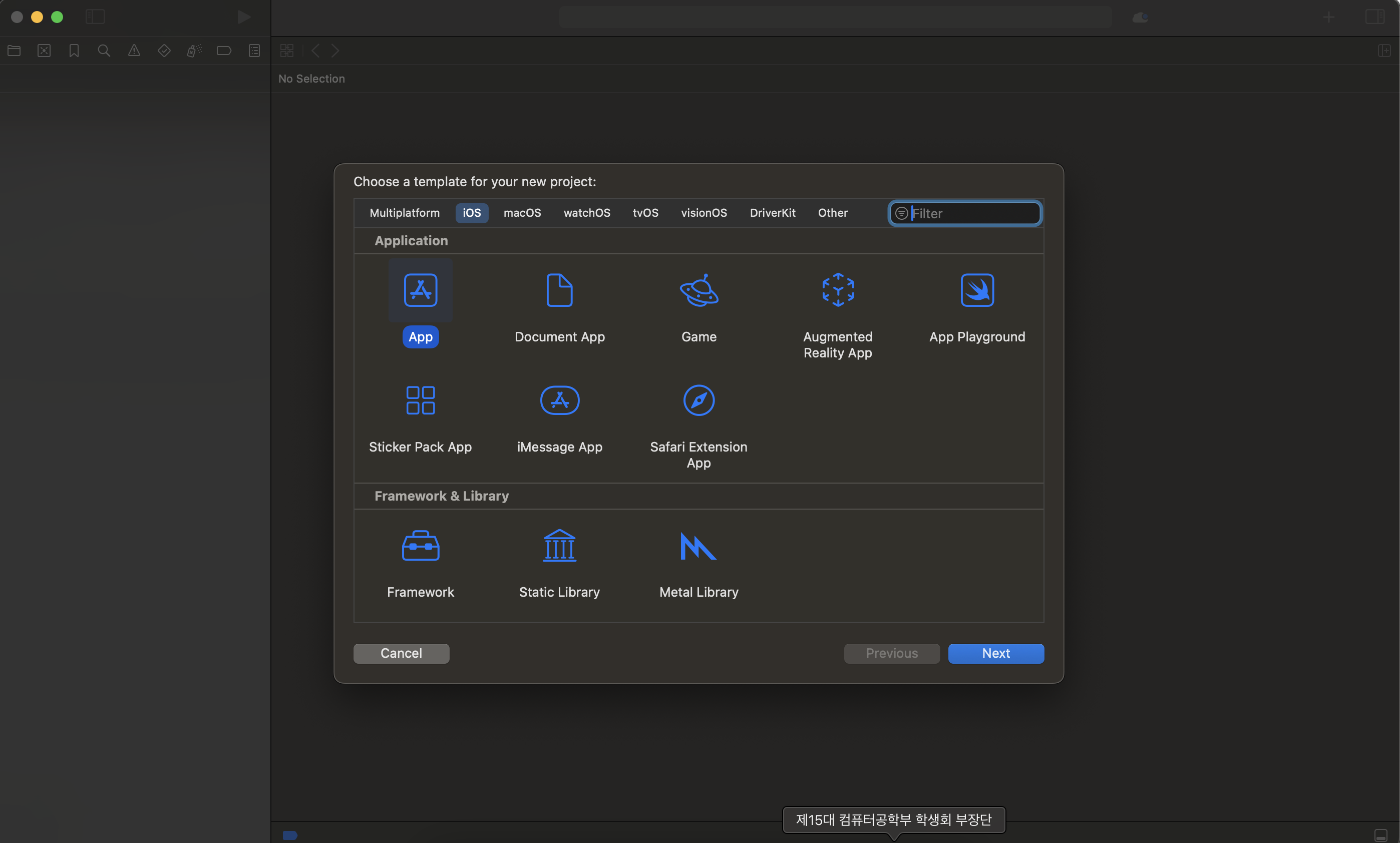The height and width of the screenshot is (843, 1400).
Task: Switch to the macOS platform tab
Action: point(522,213)
